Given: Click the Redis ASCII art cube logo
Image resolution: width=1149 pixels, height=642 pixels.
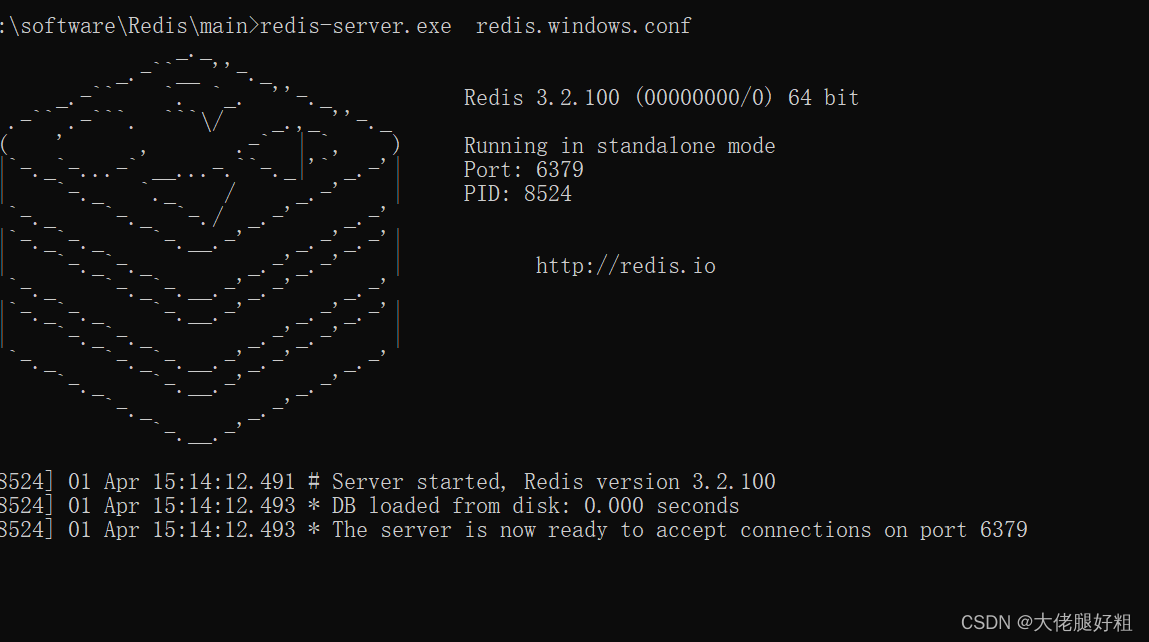Looking at the screenshot, I should click(x=200, y=250).
